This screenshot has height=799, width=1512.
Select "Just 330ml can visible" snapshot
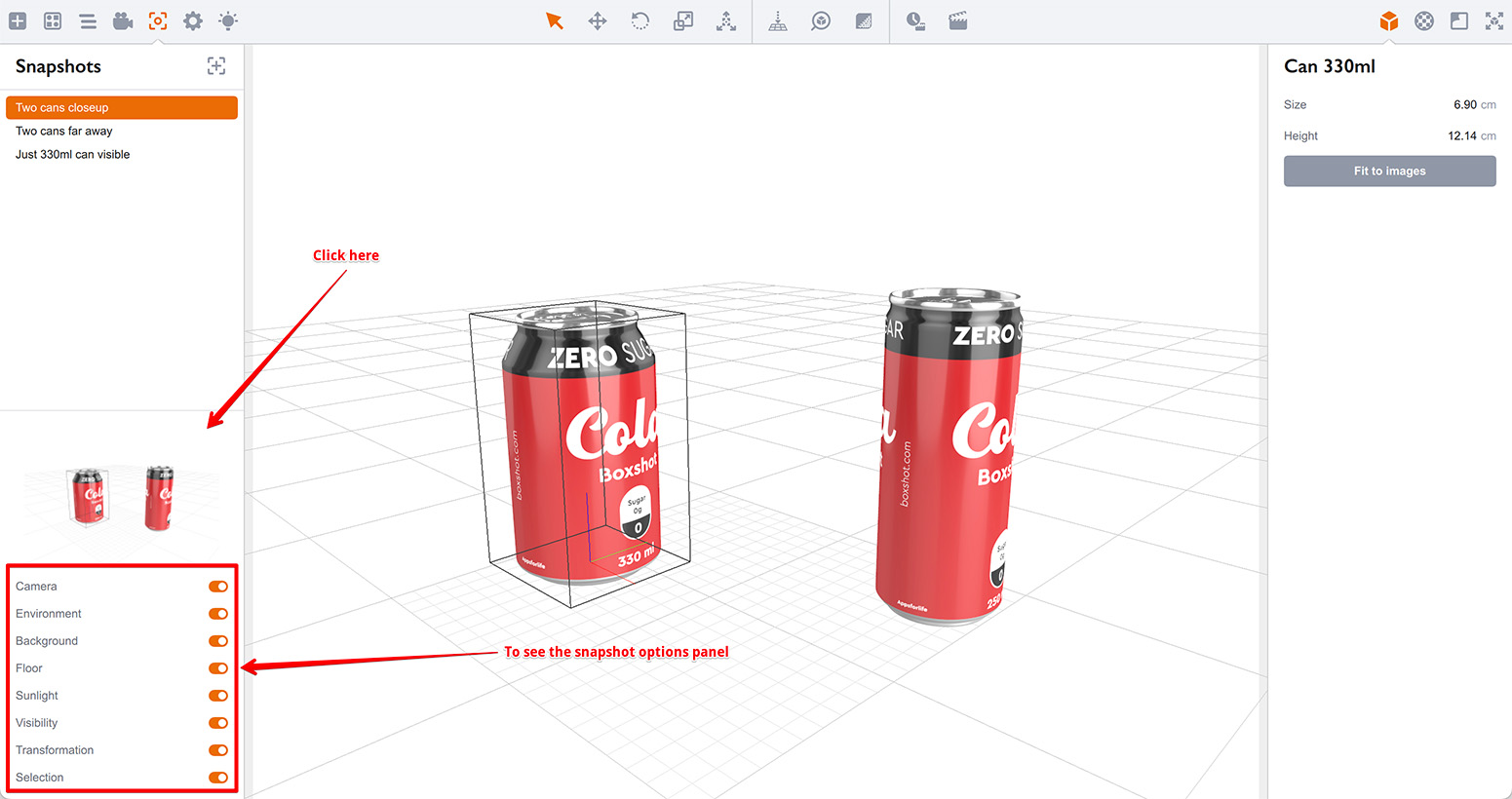tap(73, 155)
